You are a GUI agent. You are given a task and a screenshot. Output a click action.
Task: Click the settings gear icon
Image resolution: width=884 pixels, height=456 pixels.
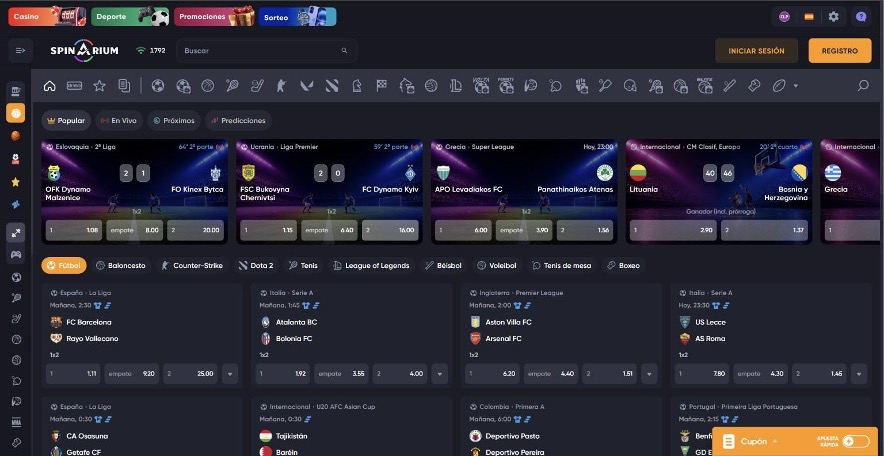pos(834,16)
